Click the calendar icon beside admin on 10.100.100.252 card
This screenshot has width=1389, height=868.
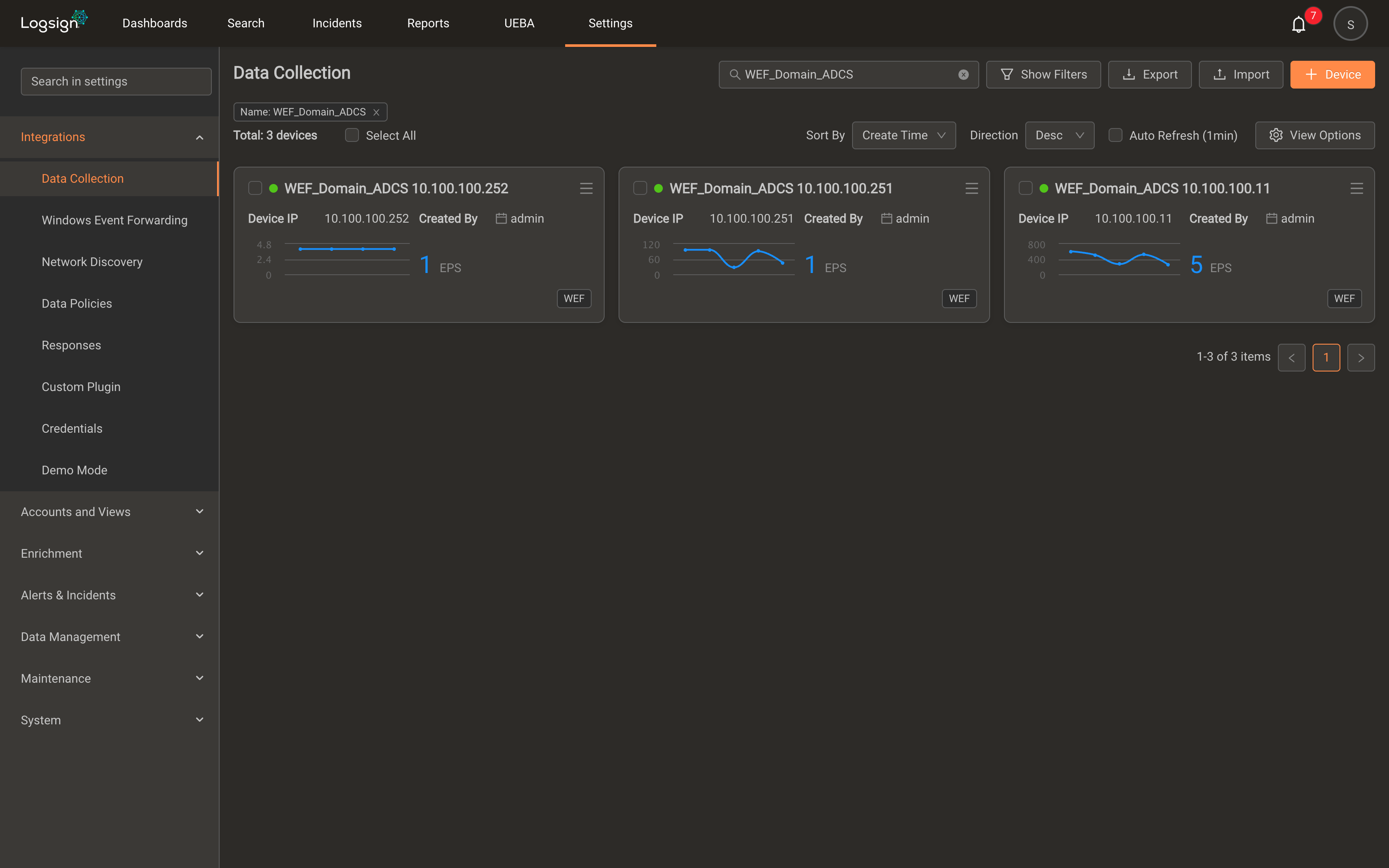click(x=501, y=219)
